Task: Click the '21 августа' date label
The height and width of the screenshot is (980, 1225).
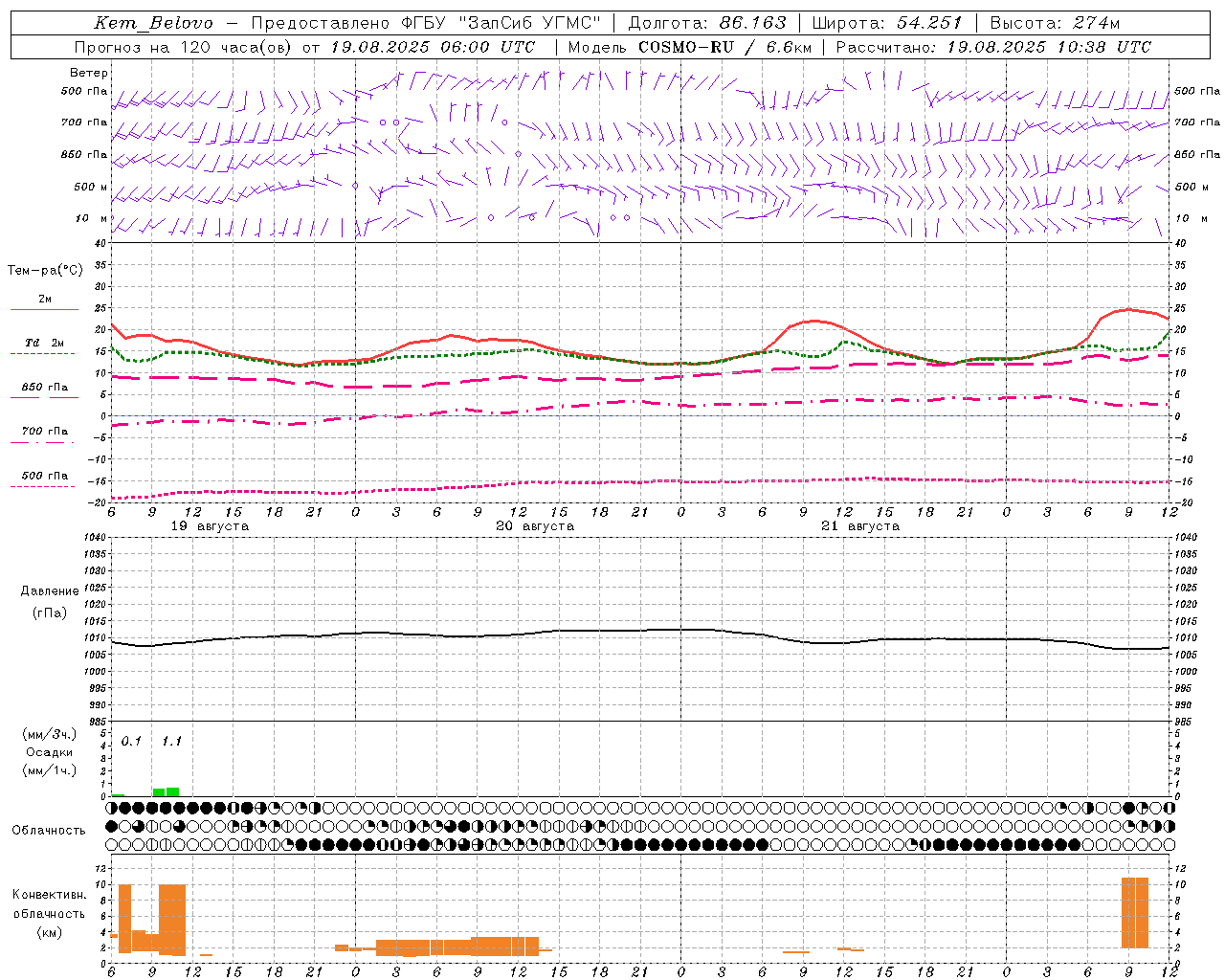Action: click(860, 526)
